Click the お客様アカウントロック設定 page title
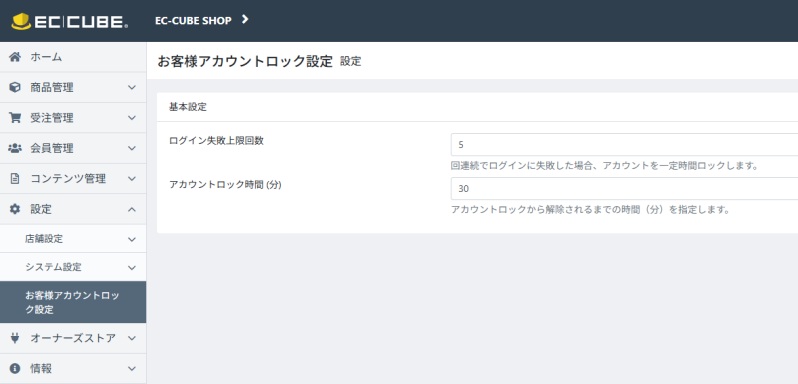This screenshot has width=798, height=384. click(245, 62)
